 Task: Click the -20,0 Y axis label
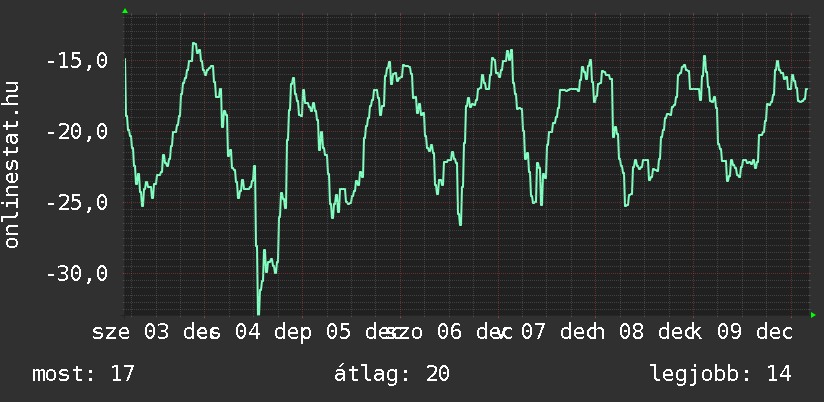[x=76, y=132]
